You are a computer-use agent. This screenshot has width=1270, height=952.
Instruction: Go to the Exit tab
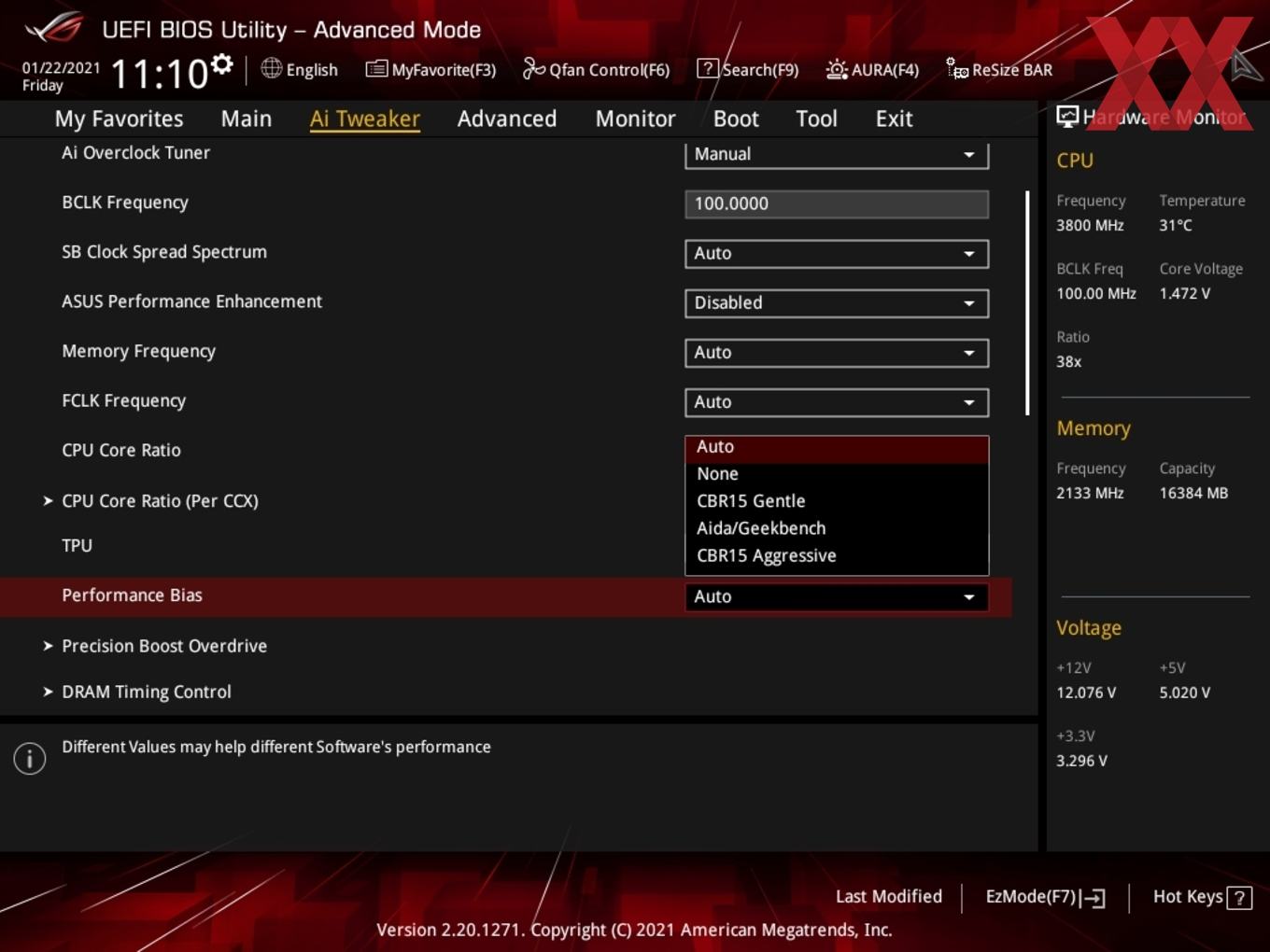coord(894,119)
